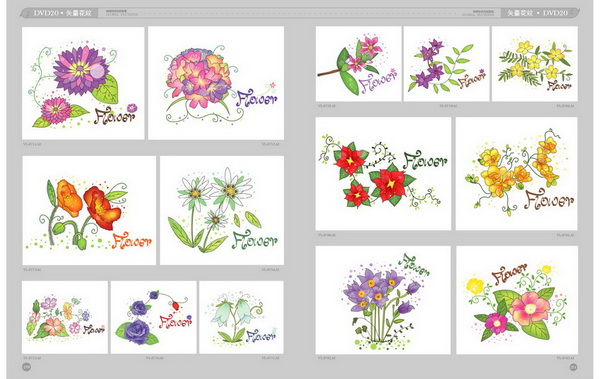Click the left page number circle at bottom
Viewport: 600px width, 379px height.
26,367
